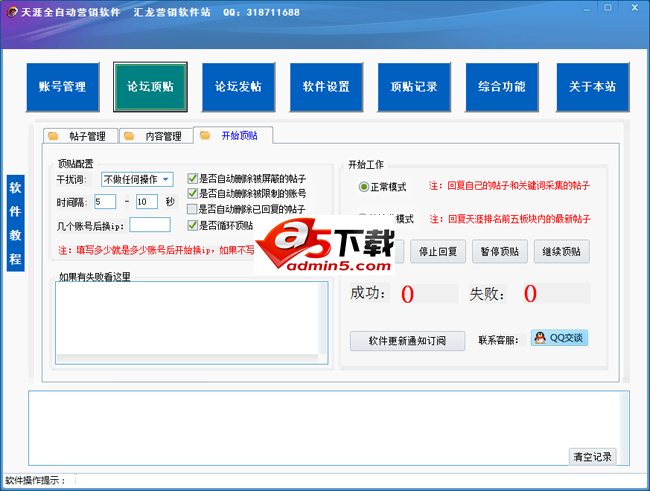Screen dimensions: 650x491
Task: Click the 清空记录 button
Action: point(592,457)
